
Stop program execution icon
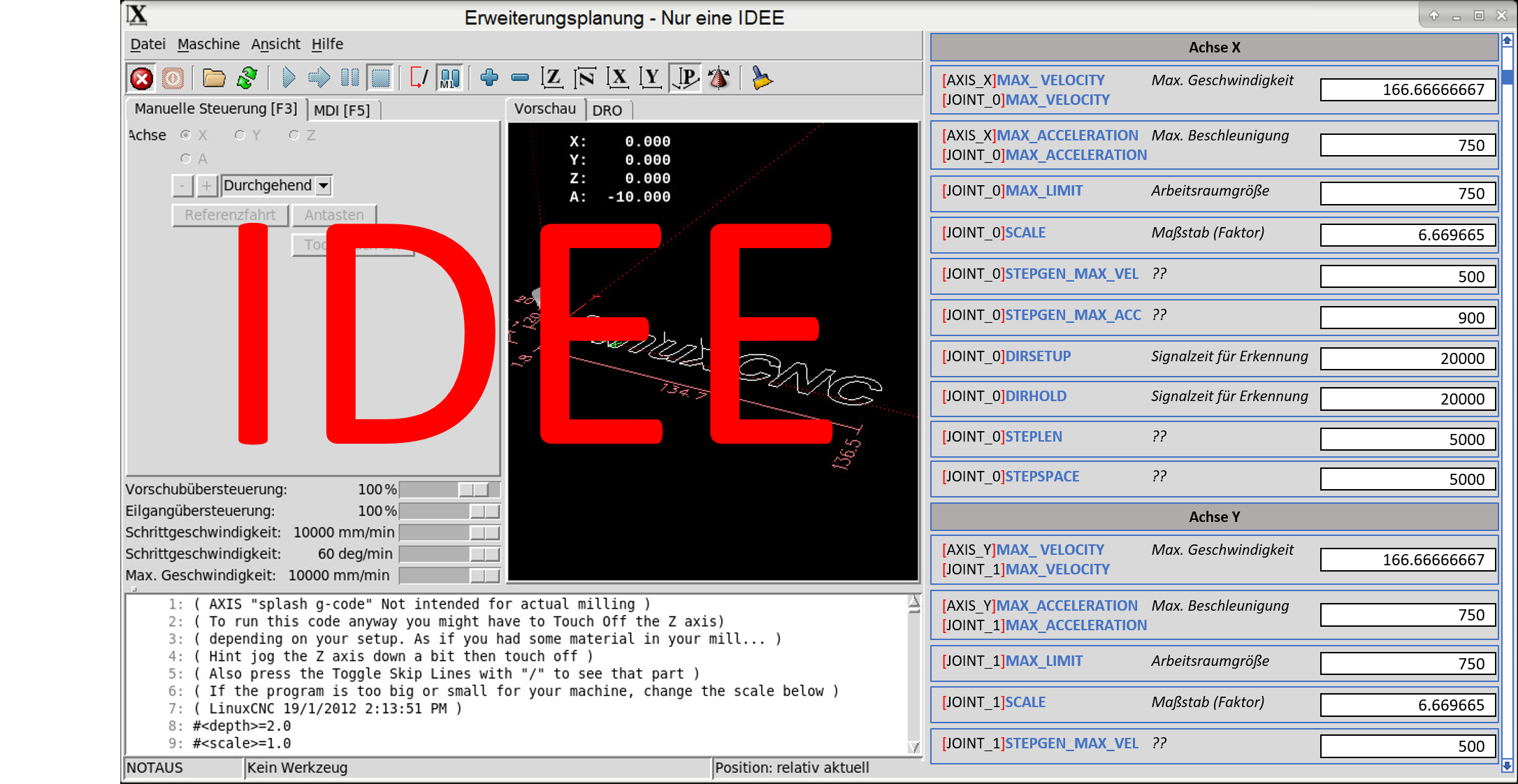[381, 78]
